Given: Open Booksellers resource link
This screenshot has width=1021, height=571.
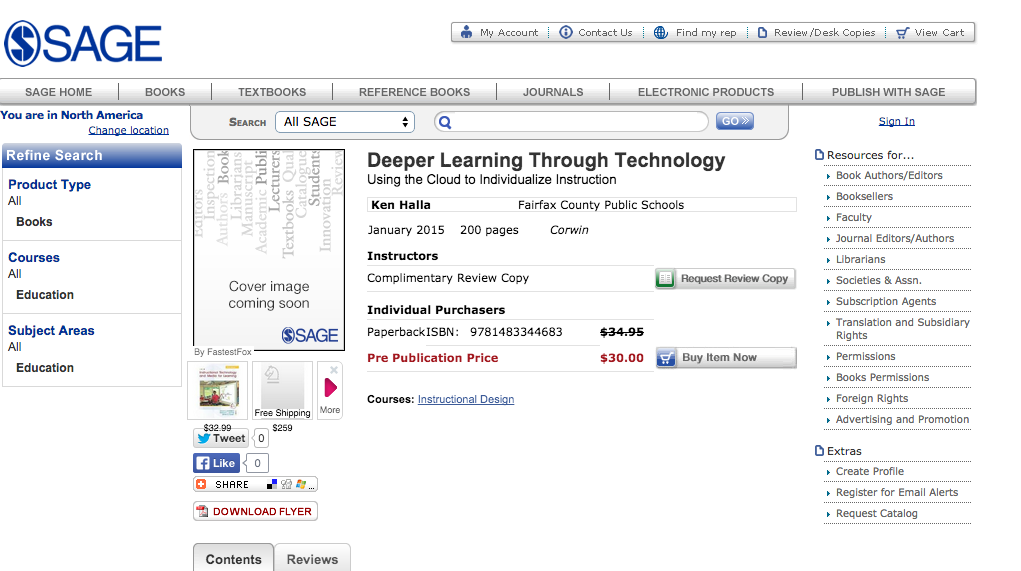Looking at the screenshot, I should tap(864, 196).
